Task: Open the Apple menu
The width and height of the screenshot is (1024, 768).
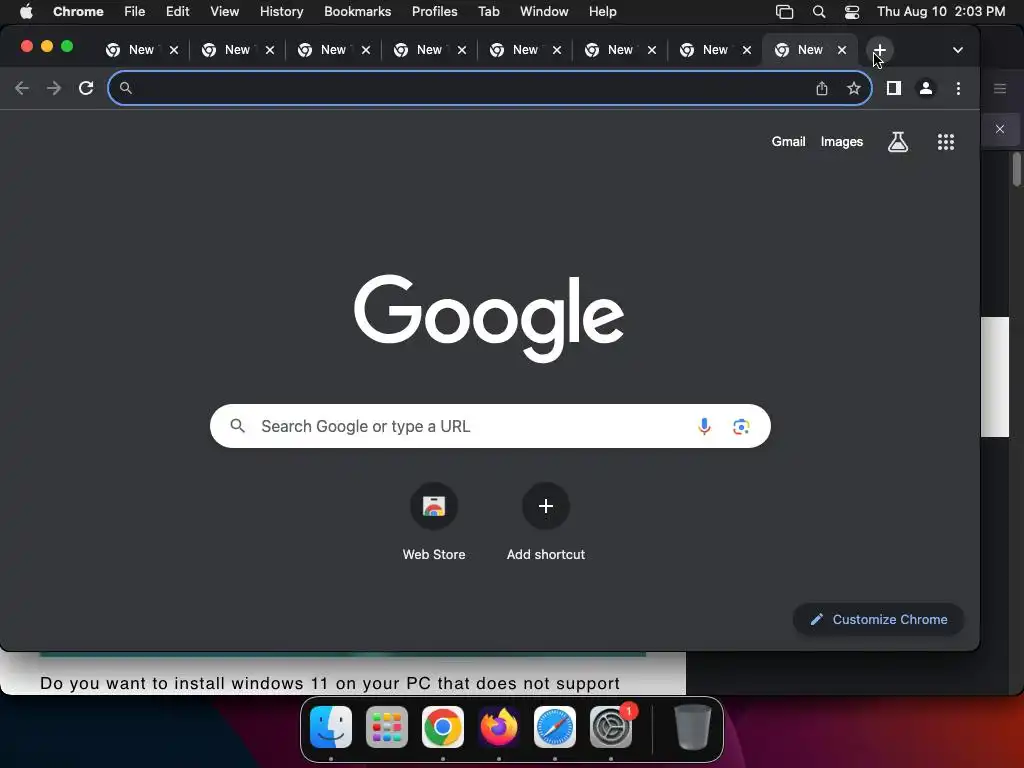Action: [x=26, y=12]
